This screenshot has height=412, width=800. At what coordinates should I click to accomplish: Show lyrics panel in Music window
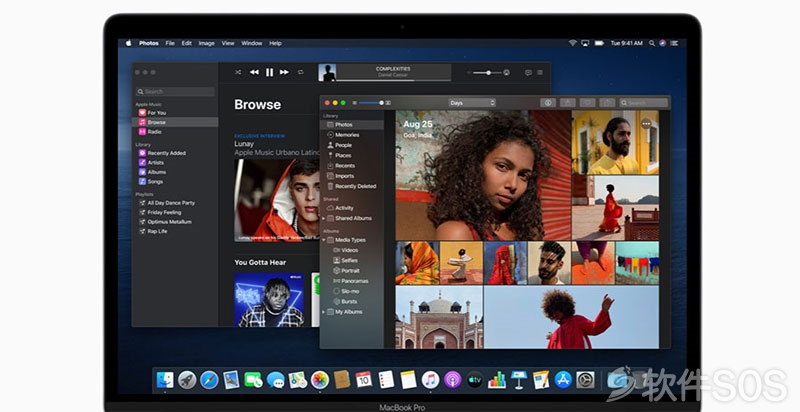(x=528, y=73)
